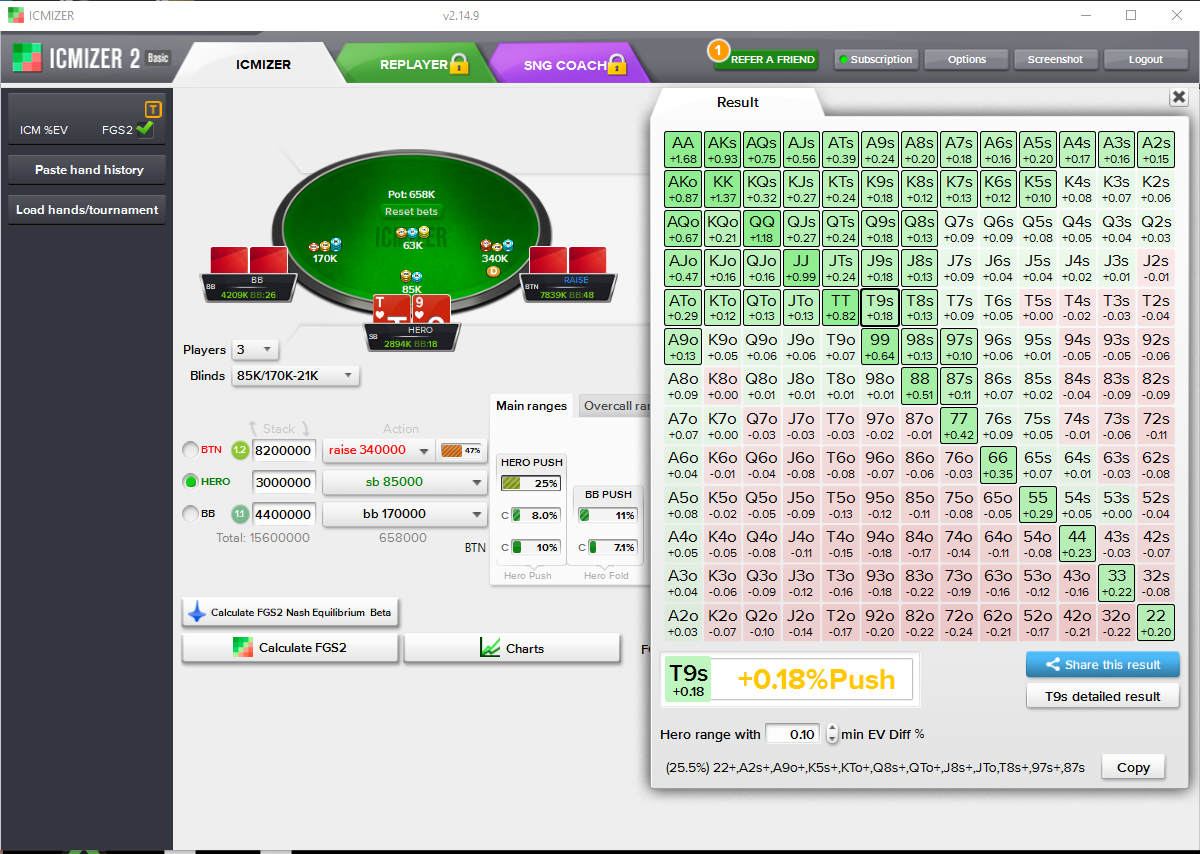Screen dimensions: 1200x854
Task: Click the HERO PUSH 25% range bar
Action: 531,484
